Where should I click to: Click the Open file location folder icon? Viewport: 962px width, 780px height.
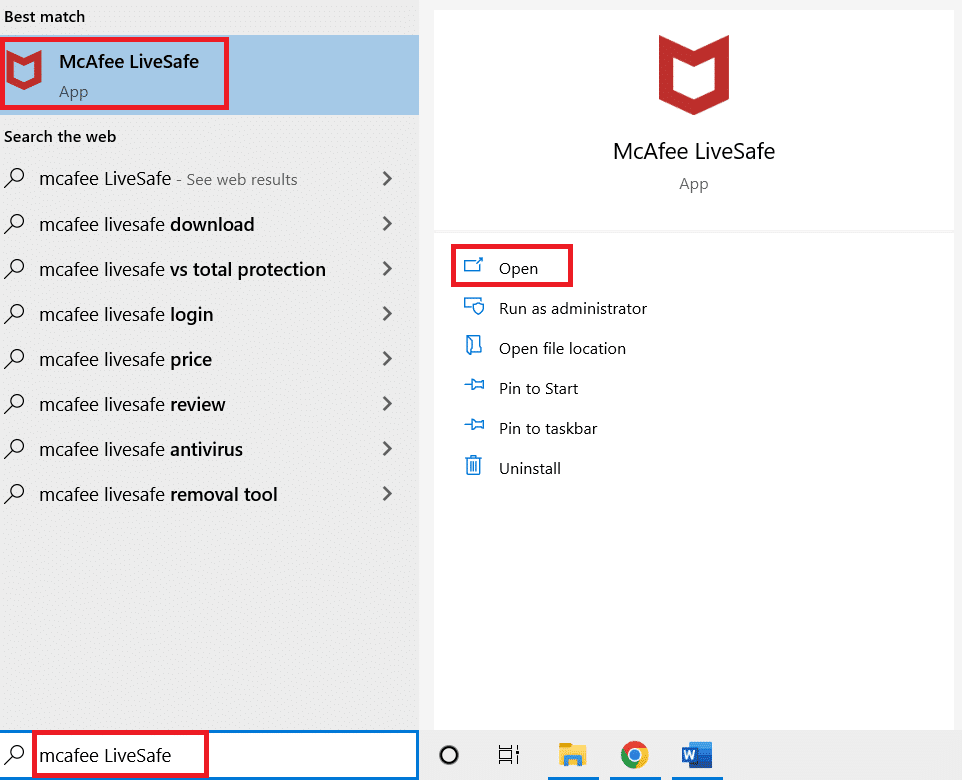click(473, 345)
